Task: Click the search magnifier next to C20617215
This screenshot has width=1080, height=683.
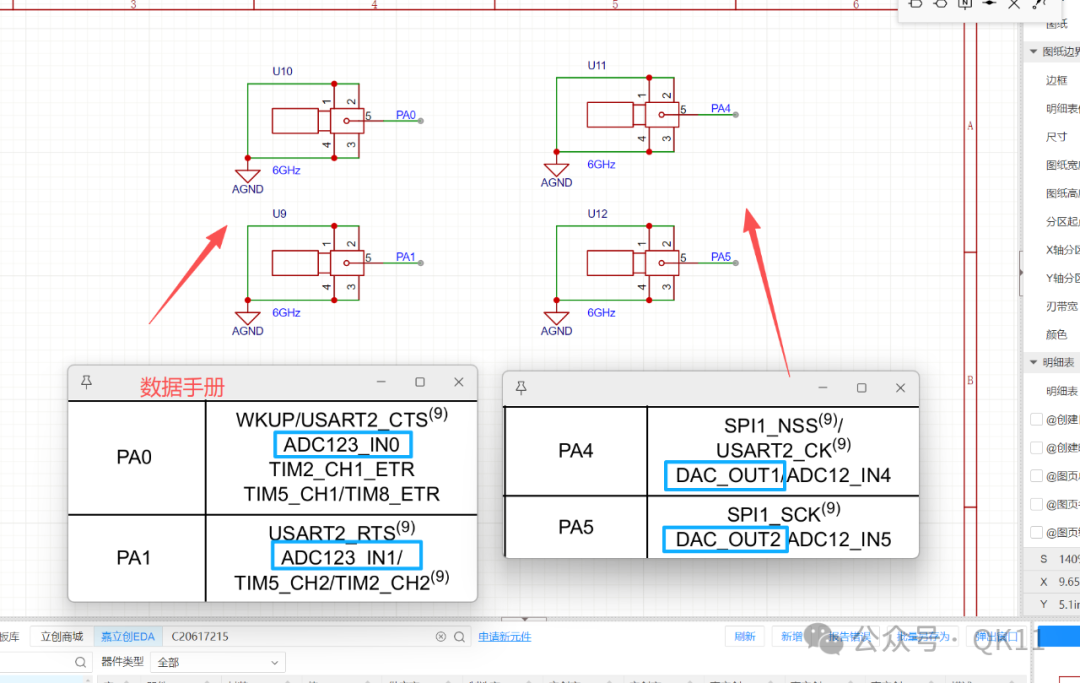Action: point(459,637)
